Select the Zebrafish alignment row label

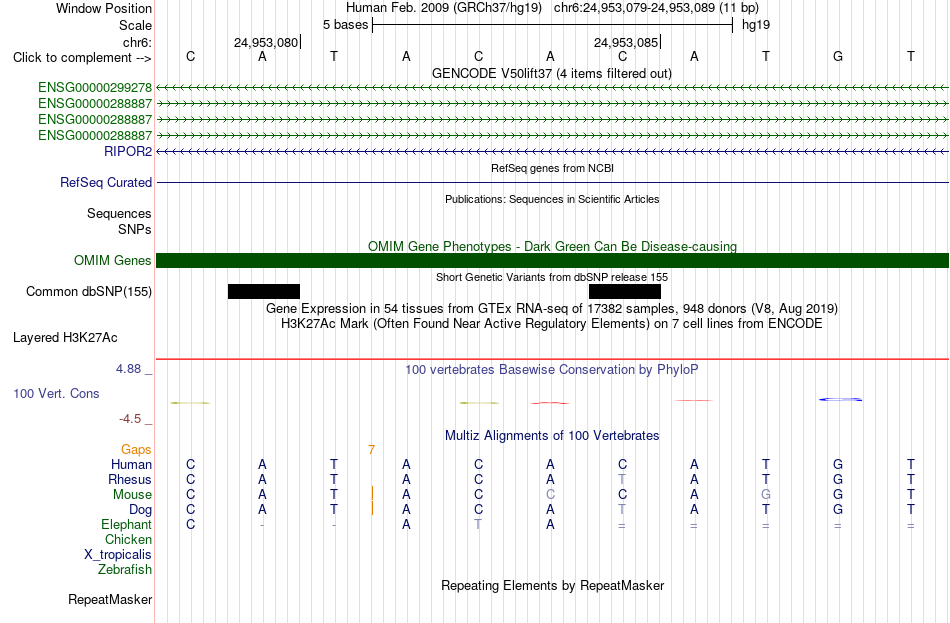click(x=125, y=570)
